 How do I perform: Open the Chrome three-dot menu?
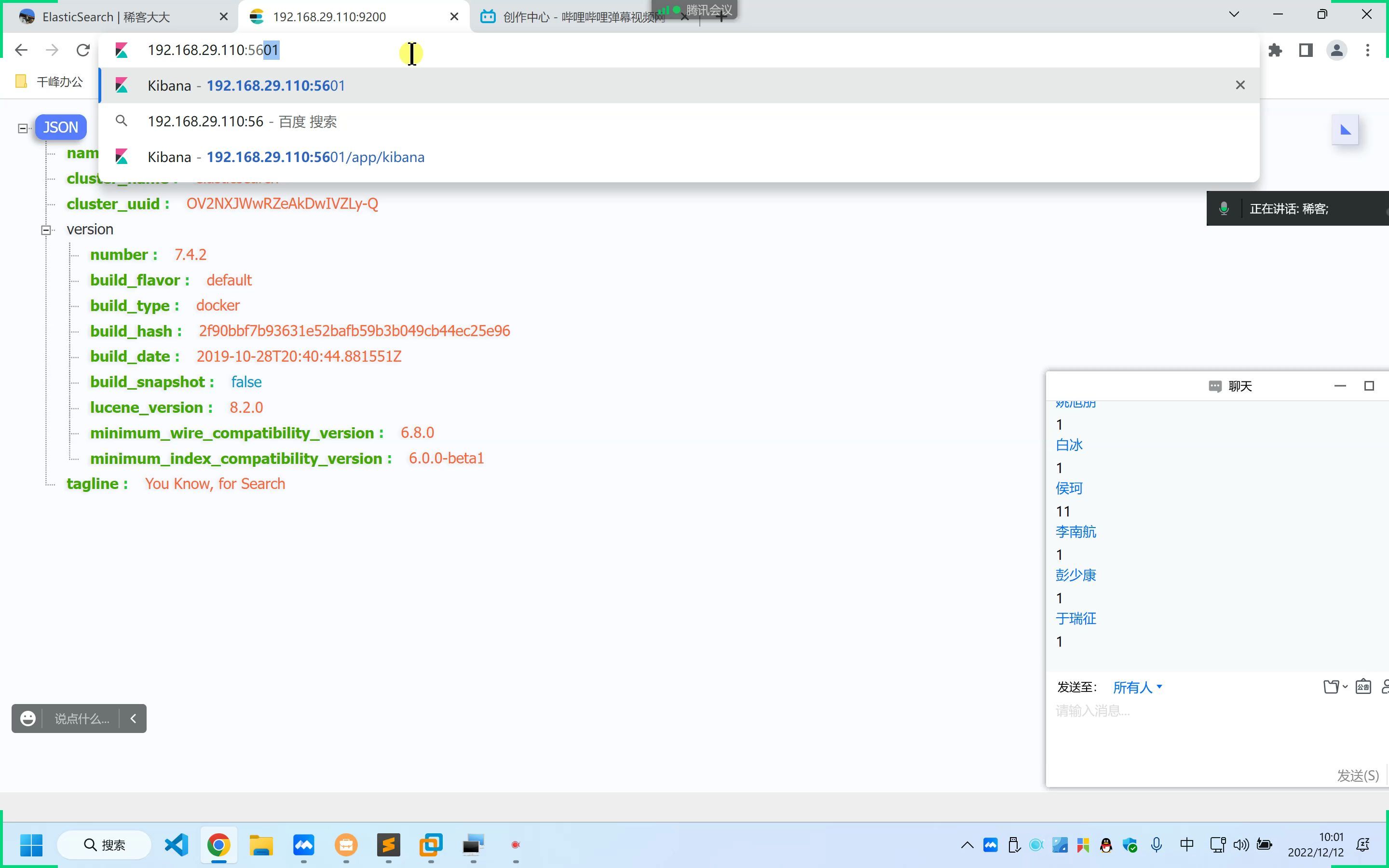click(x=1368, y=51)
